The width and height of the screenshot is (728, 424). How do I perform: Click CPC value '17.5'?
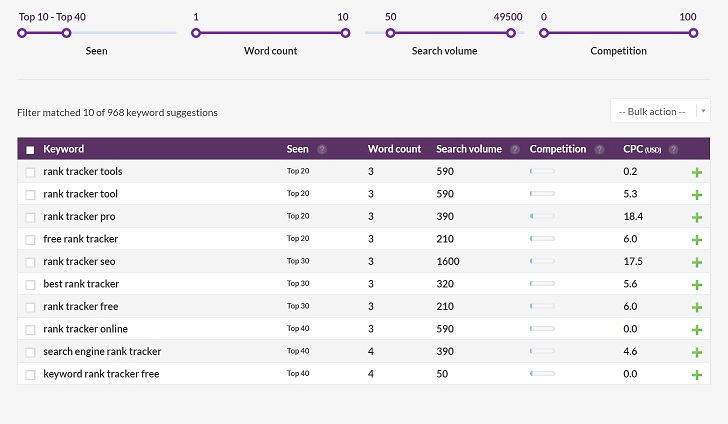tap(633, 261)
